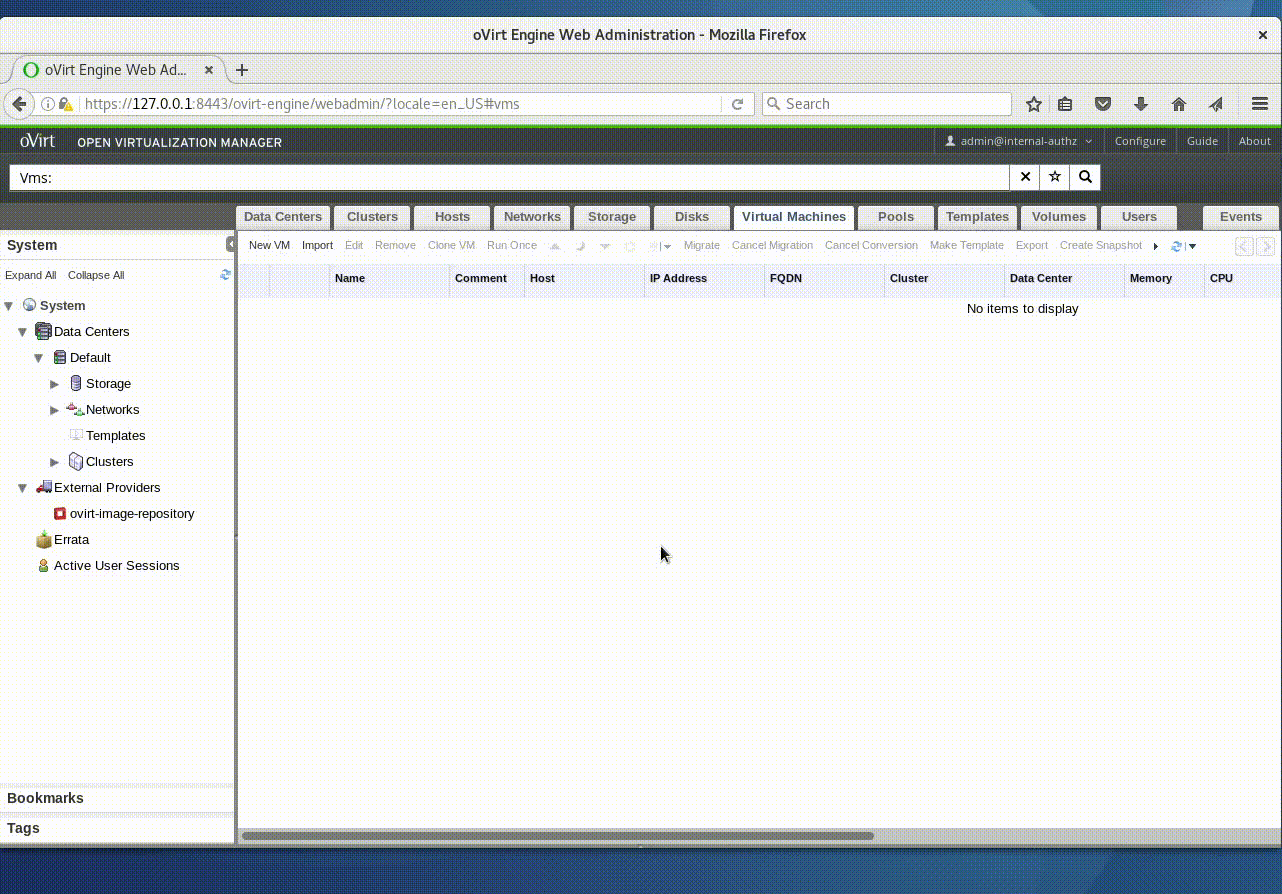1282x894 pixels.
Task: Go to previous page arrow in grid
Action: click(x=1244, y=246)
